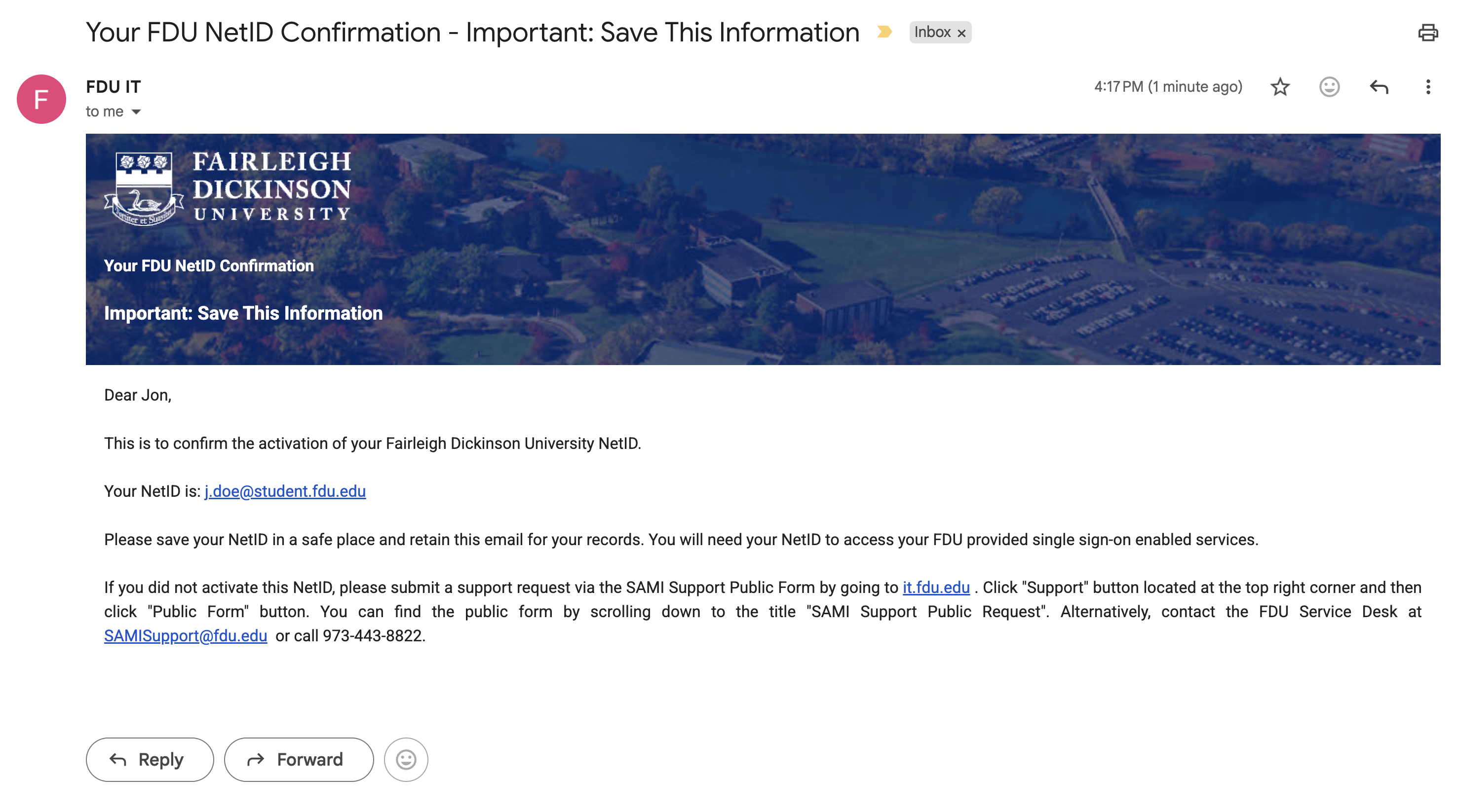
Task: Open the j.doe@student.fdu.edu NetID link
Action: pyautogui.click(x=285, y=491)
